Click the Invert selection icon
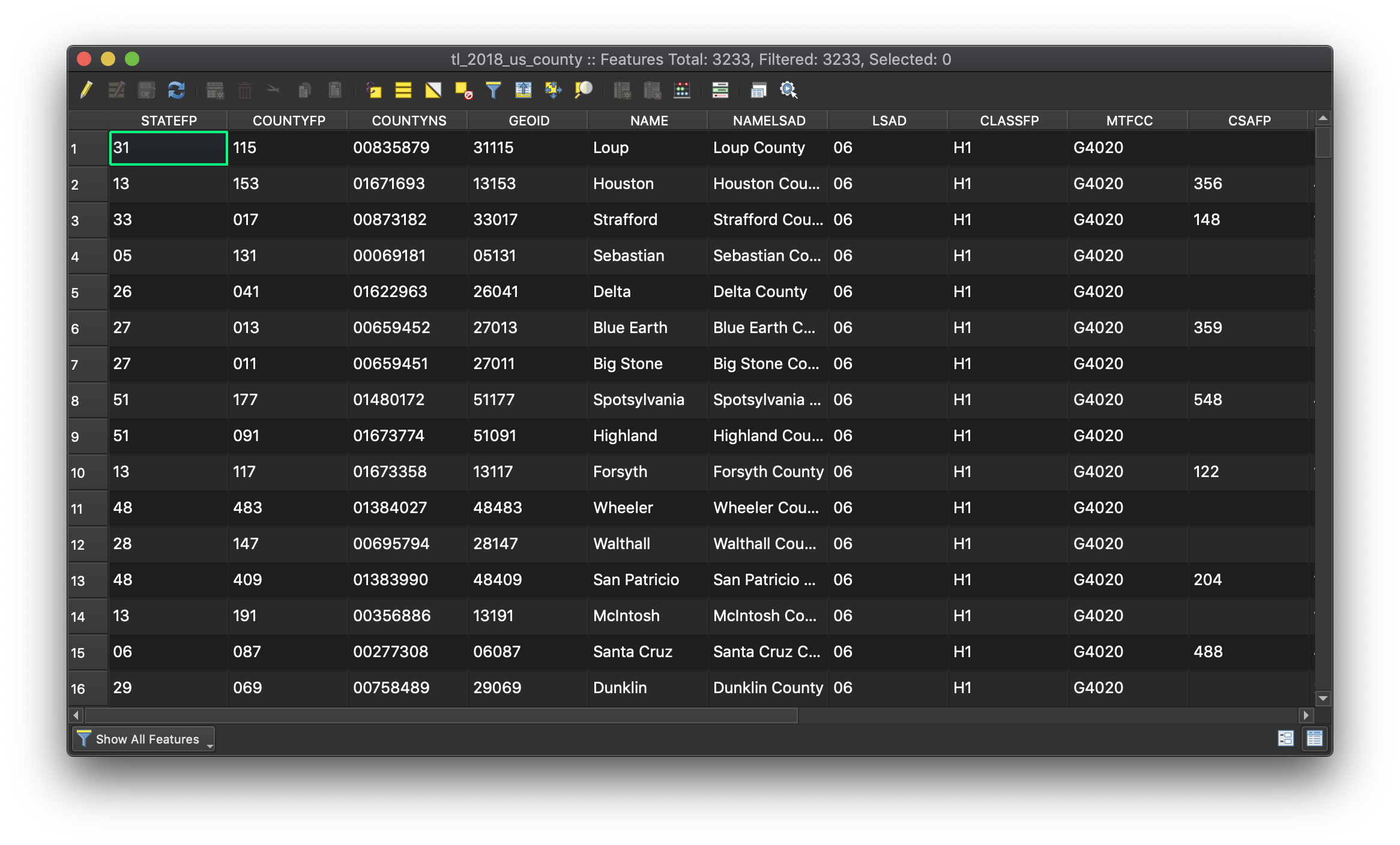This screenshot has width=1400, height=845. tap(433, 91)
